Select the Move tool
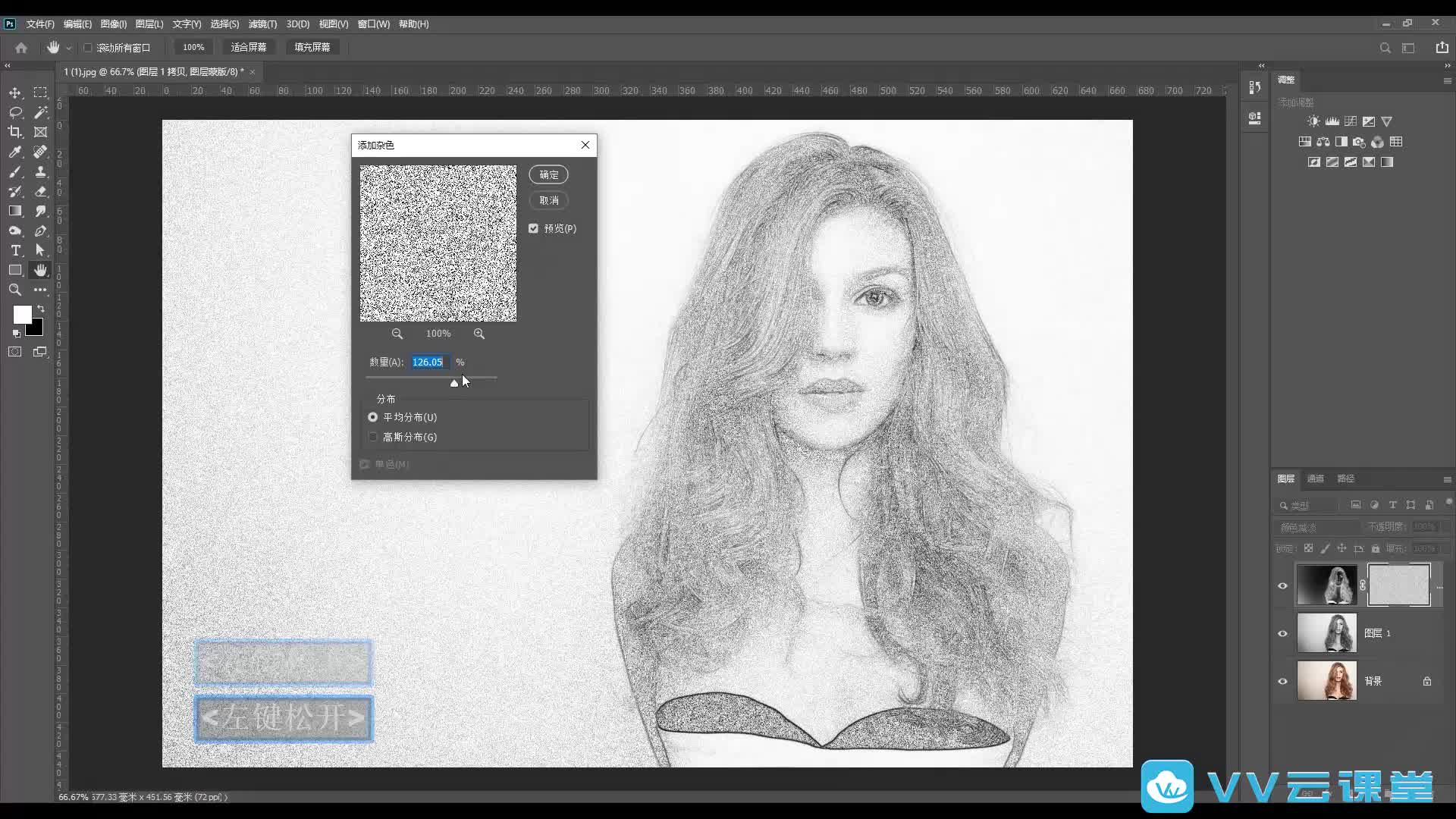Screen dimensions: 1456x819 click(15, 93)
